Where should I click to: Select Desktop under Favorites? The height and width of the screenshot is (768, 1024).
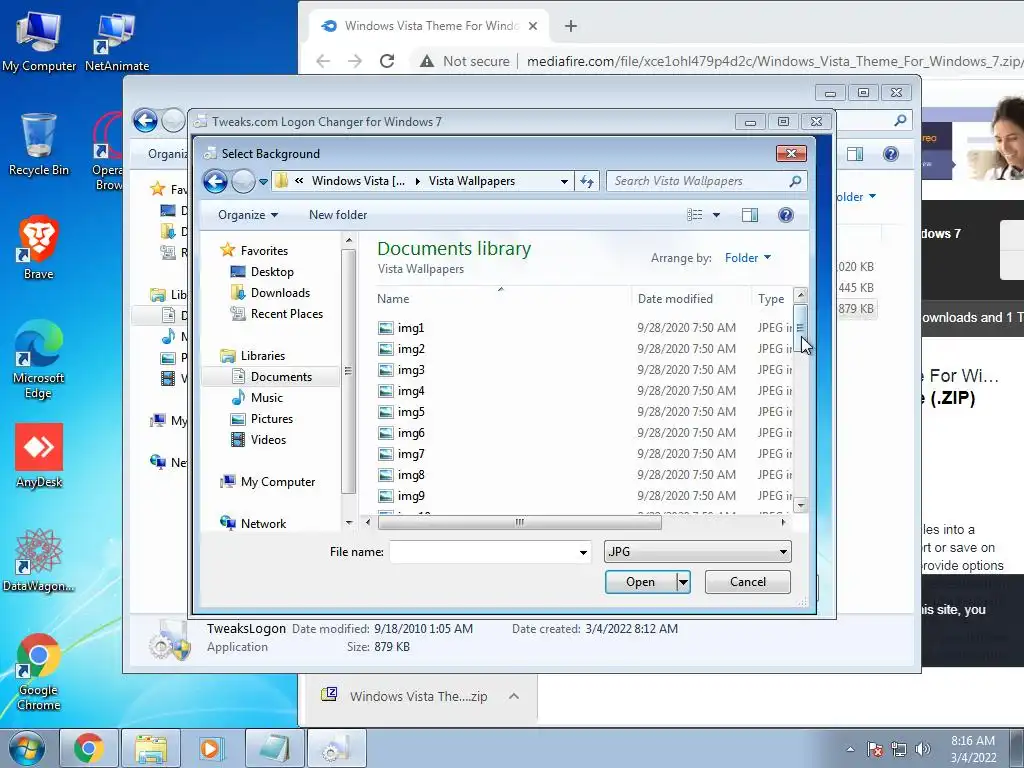coord(262,272)
